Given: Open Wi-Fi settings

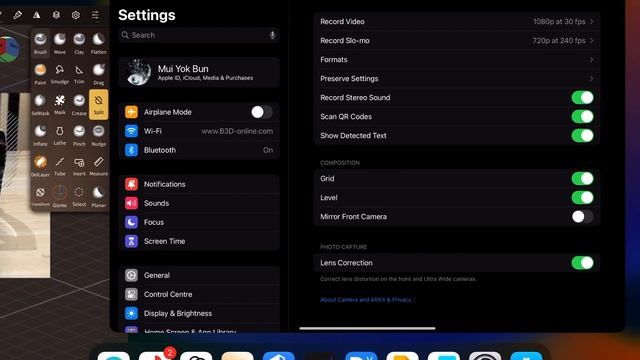Looking at the screenshot, I should 199,131.
